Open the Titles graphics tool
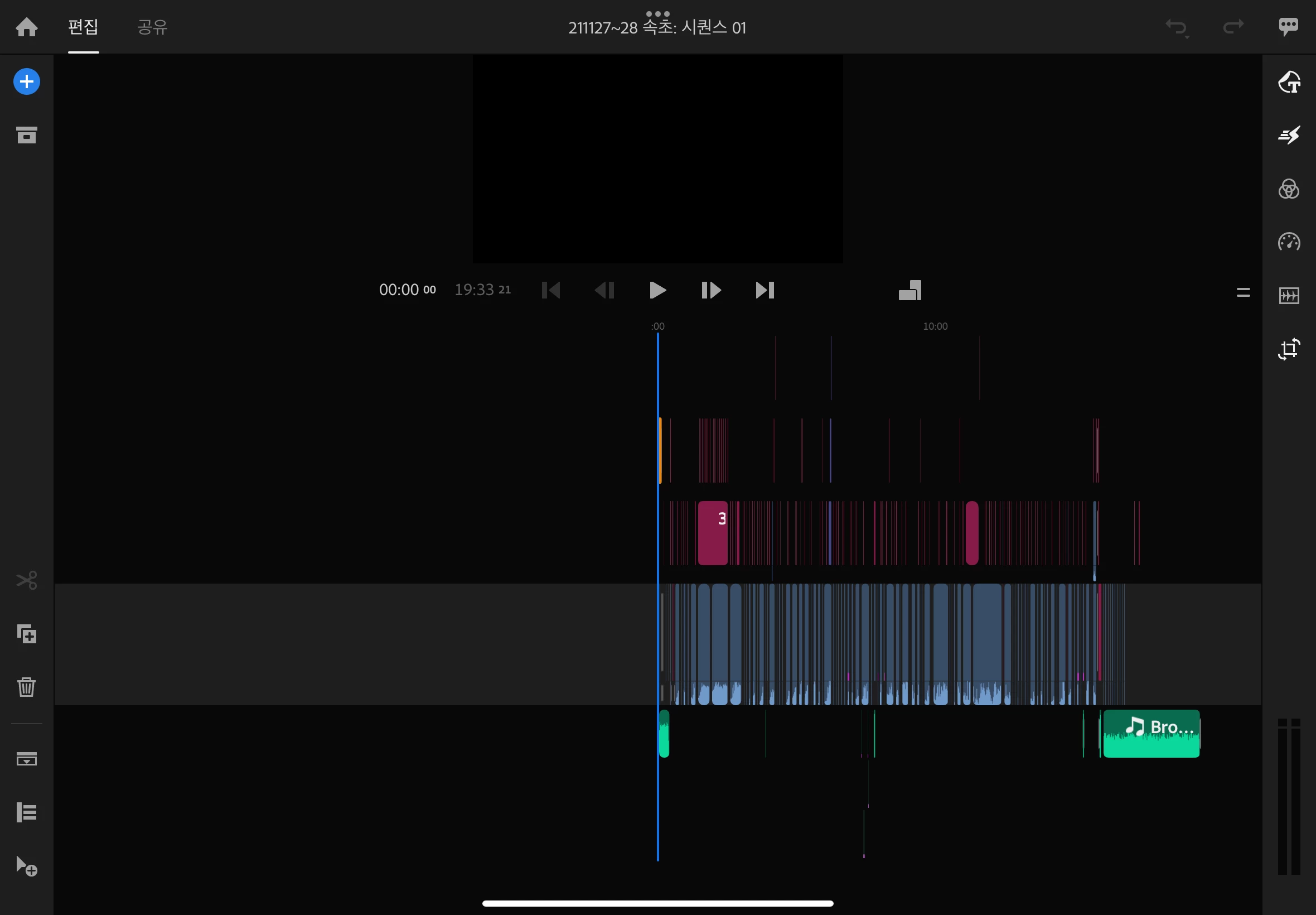This screenshot has height=915, width=1316. (1289, 82)
